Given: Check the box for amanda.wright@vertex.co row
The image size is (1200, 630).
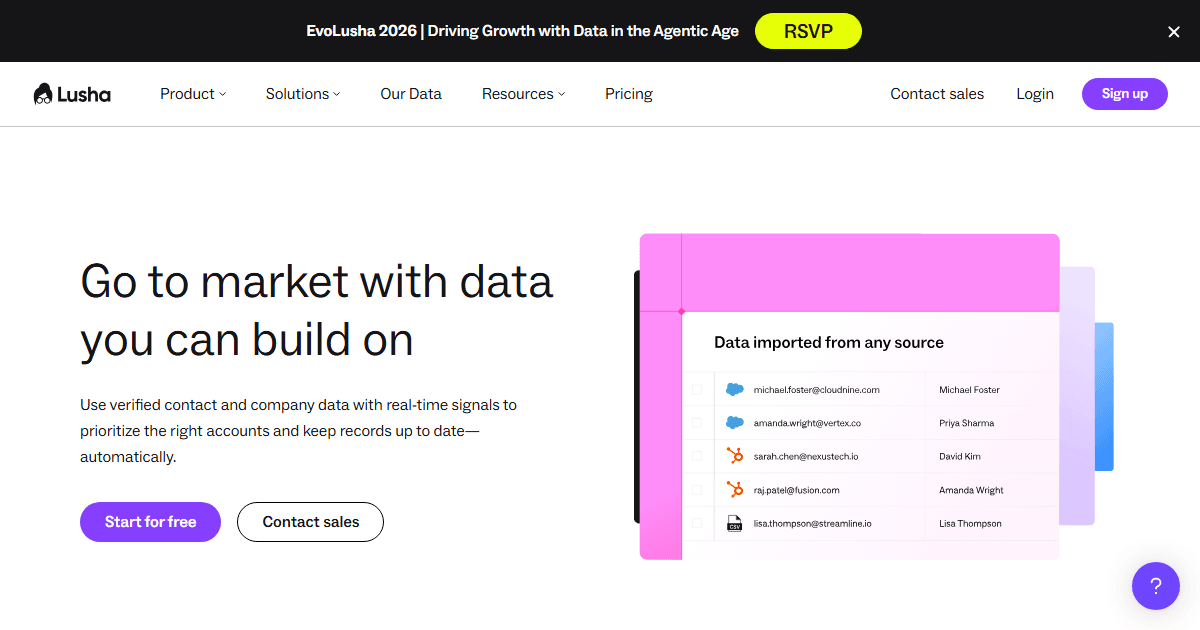Looking at the screenshot, I should tap(697, 423).
